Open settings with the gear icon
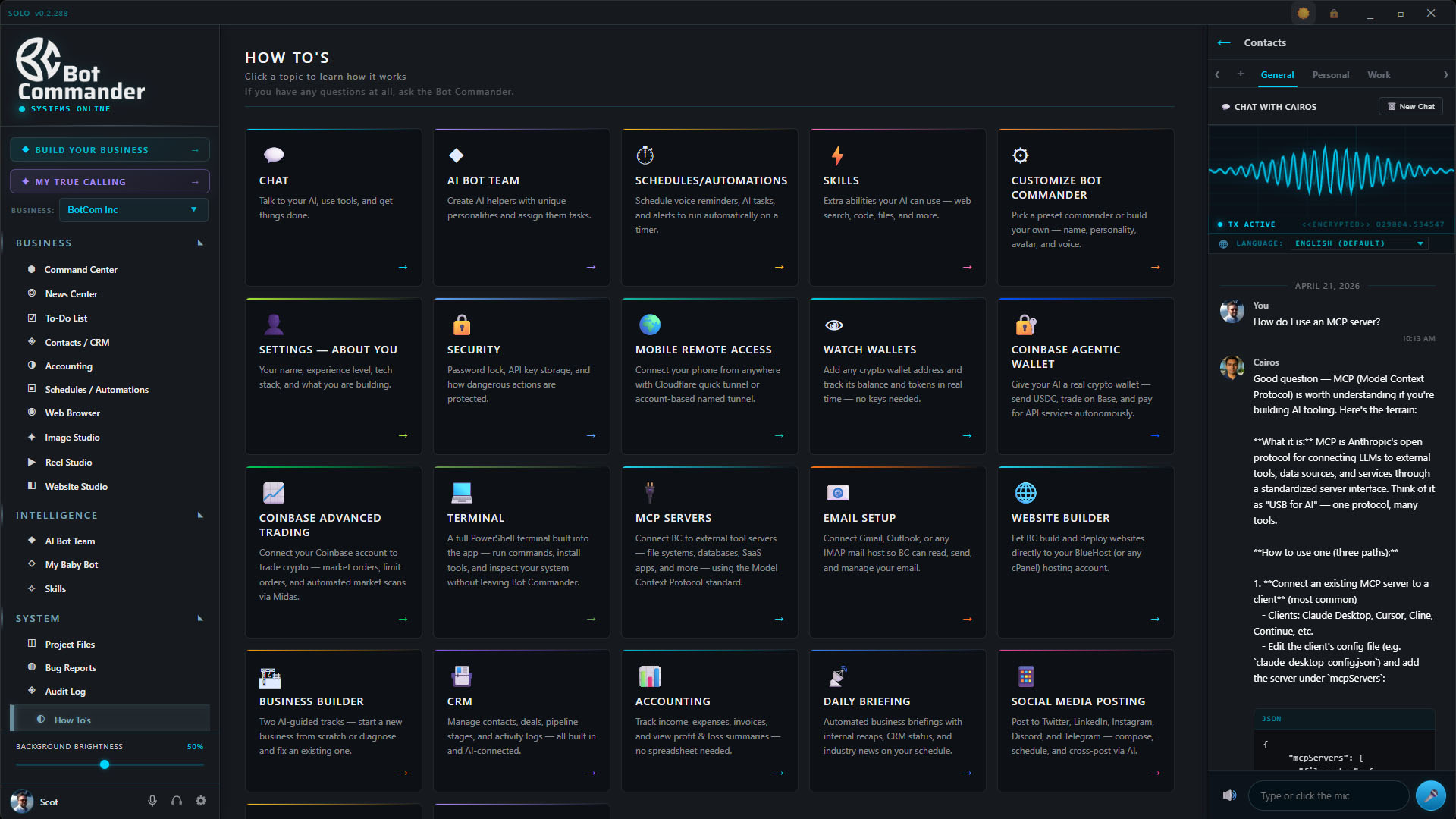The height and width of the screenshot is (819, 1456). 201,801
